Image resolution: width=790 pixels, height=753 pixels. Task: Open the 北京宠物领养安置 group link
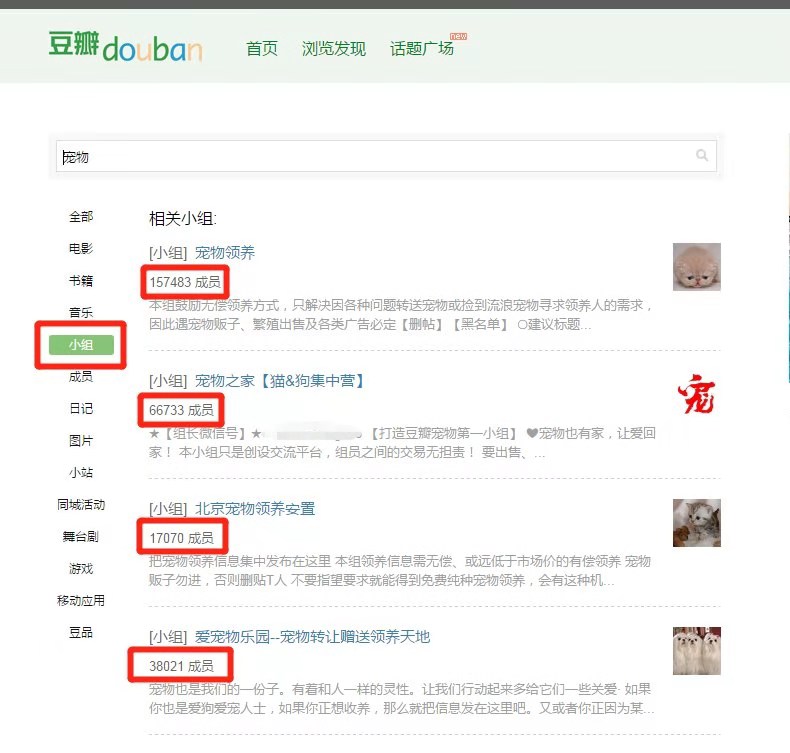click(255, 509)
